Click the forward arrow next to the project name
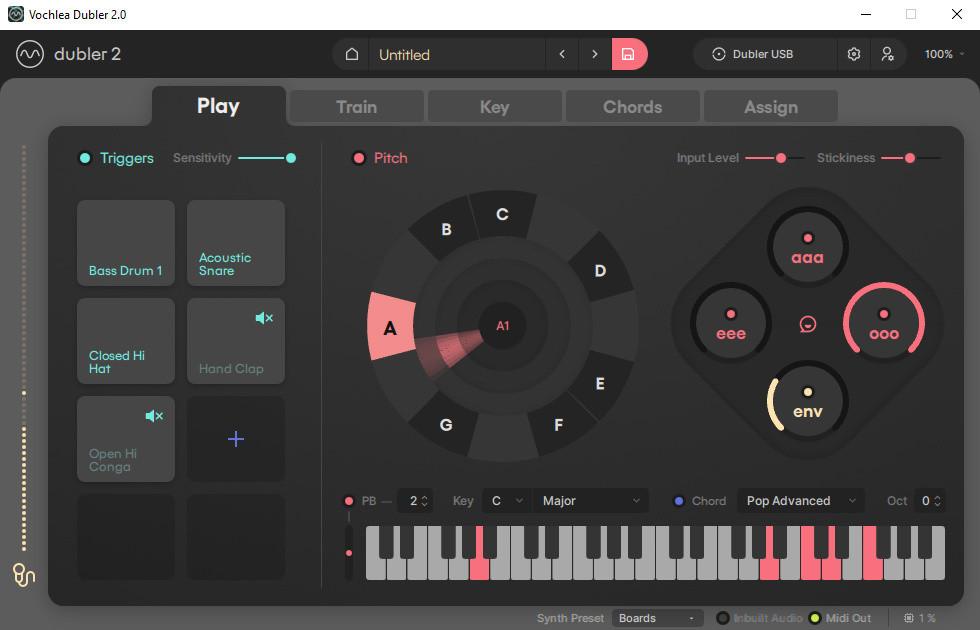Image resolution: width=980 pixels, height=630 pixels. coord(595,54)
